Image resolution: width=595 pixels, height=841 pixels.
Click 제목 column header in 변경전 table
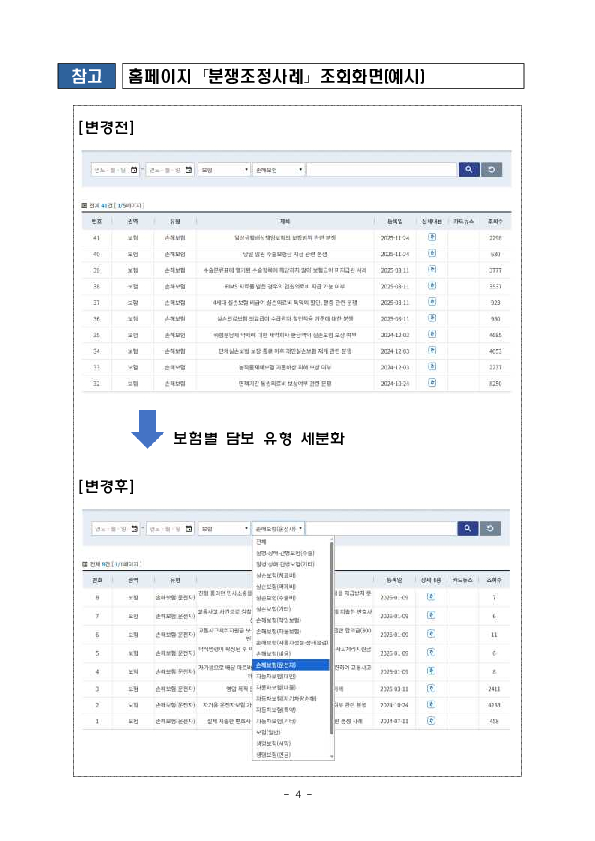pyautogui.click(x=285, y=221)
